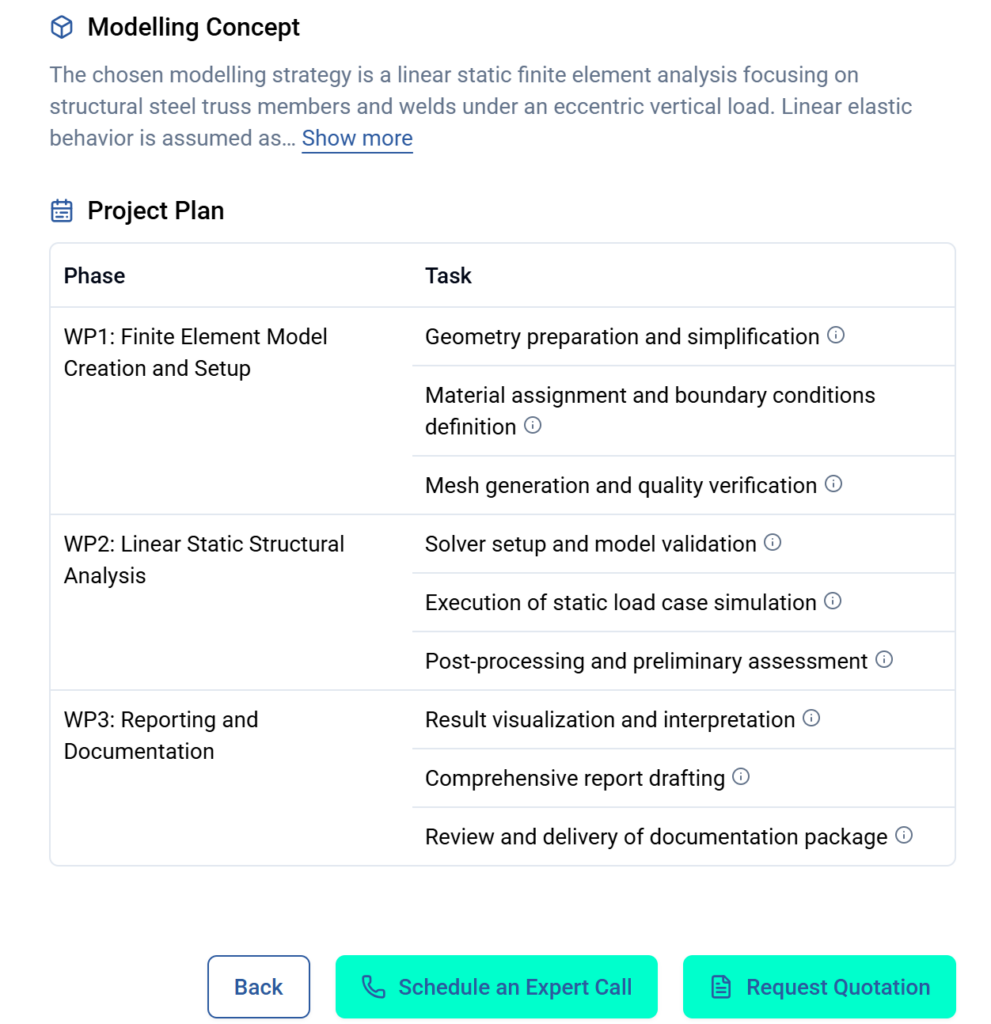Click the Task column header

tap(448, 276)
